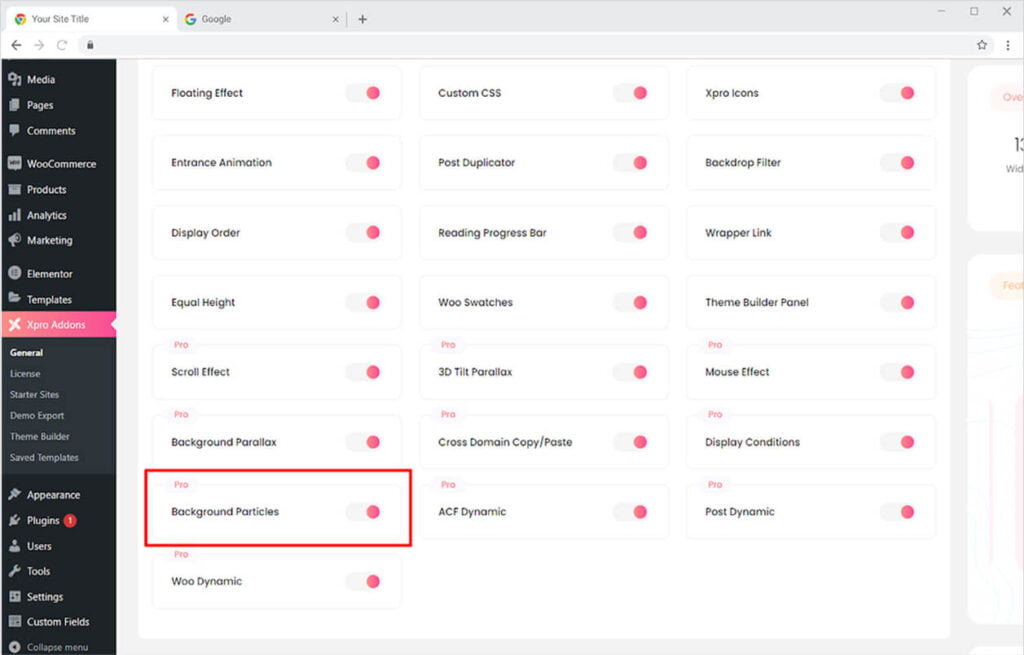
Task: Open the Starter Sites submenu link
Action: click(x=35, y=395)
